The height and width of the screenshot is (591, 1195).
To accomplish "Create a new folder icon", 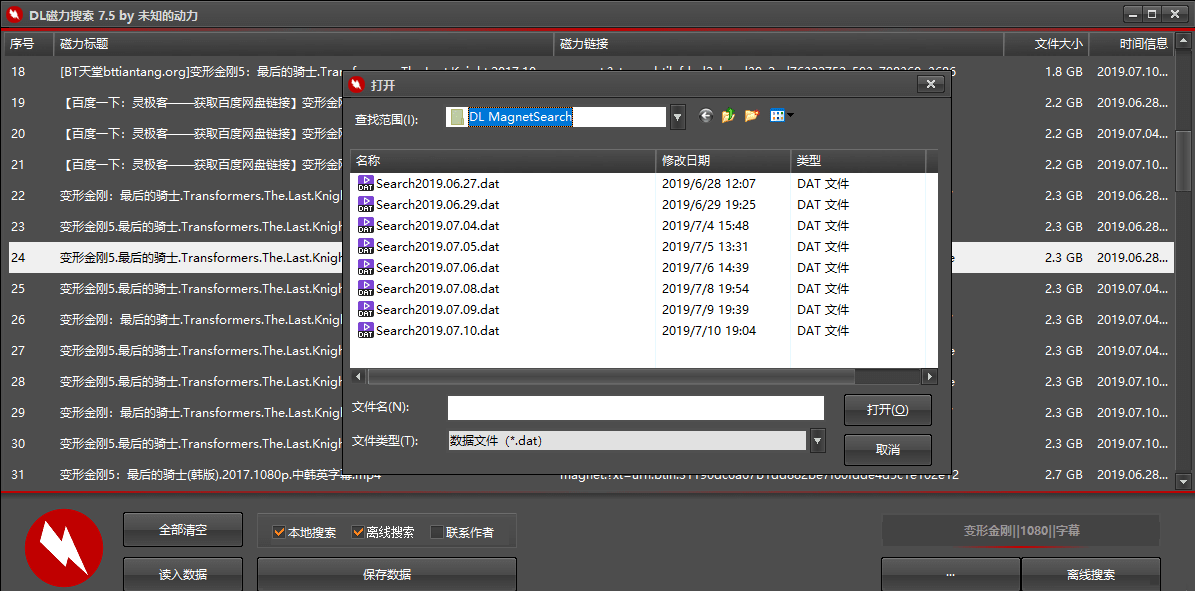I will click(x=752, y=116).
